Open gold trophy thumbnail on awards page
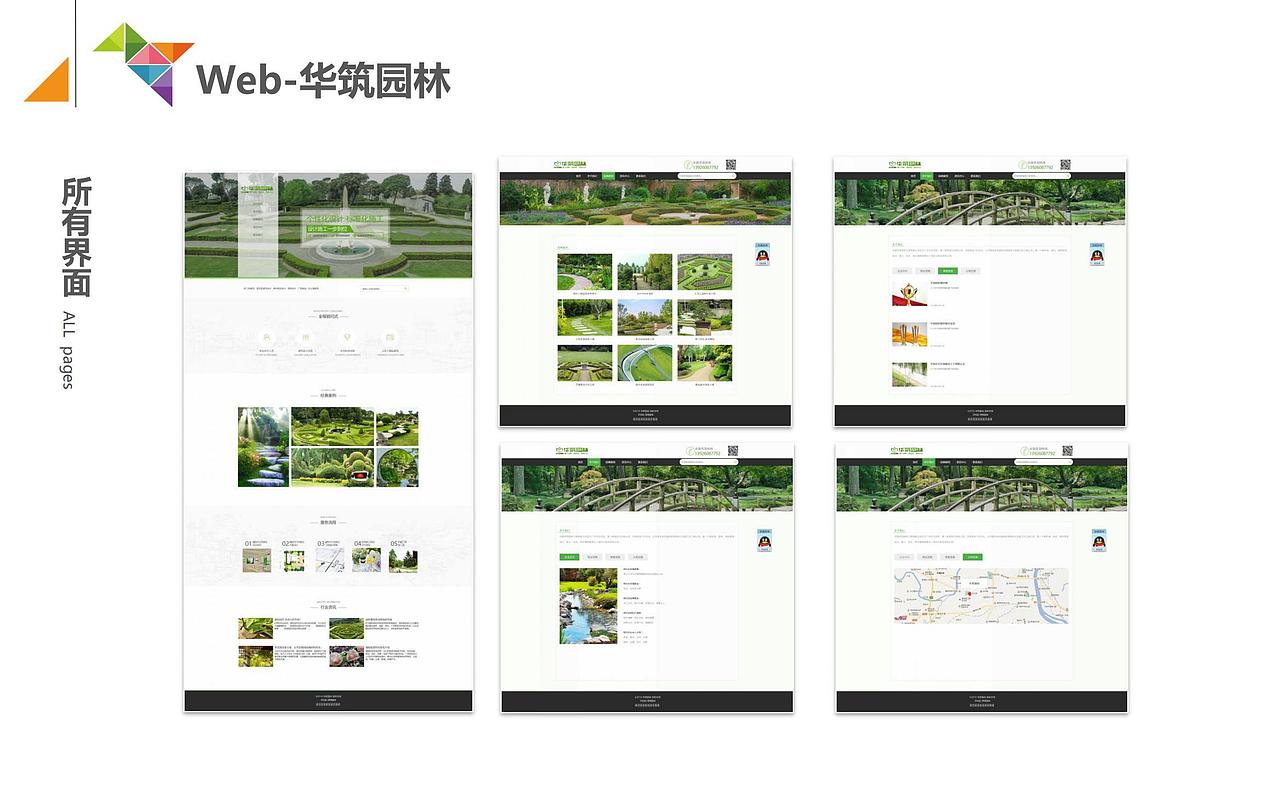This screenshot has height=797, width=1280. pos(909,294)
